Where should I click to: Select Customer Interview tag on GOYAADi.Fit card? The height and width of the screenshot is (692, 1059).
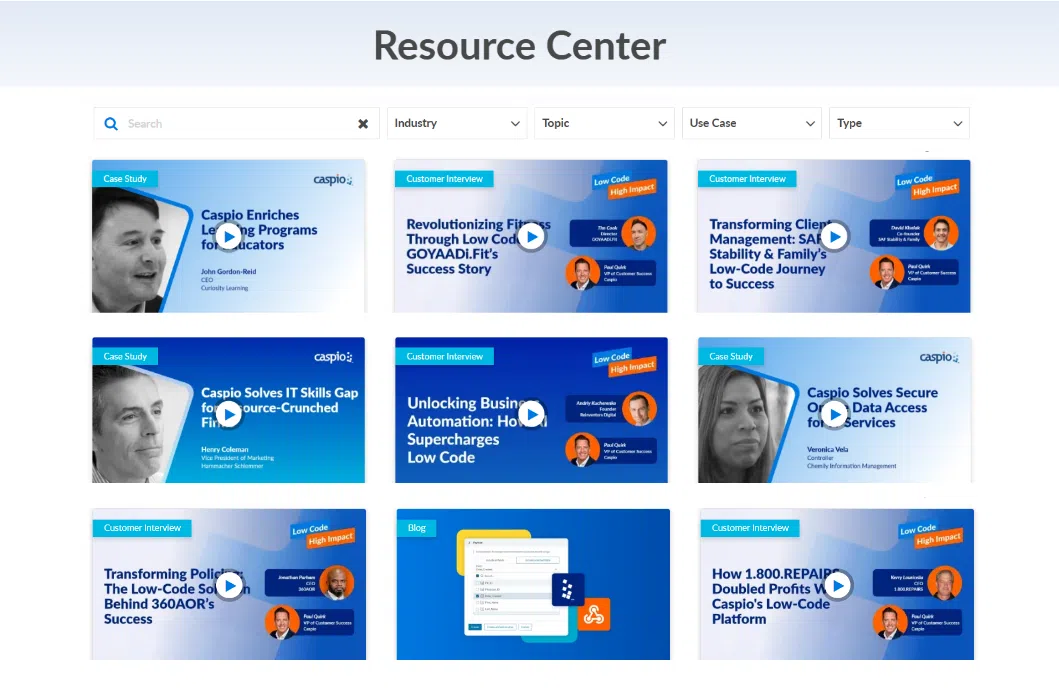point(444,179)
